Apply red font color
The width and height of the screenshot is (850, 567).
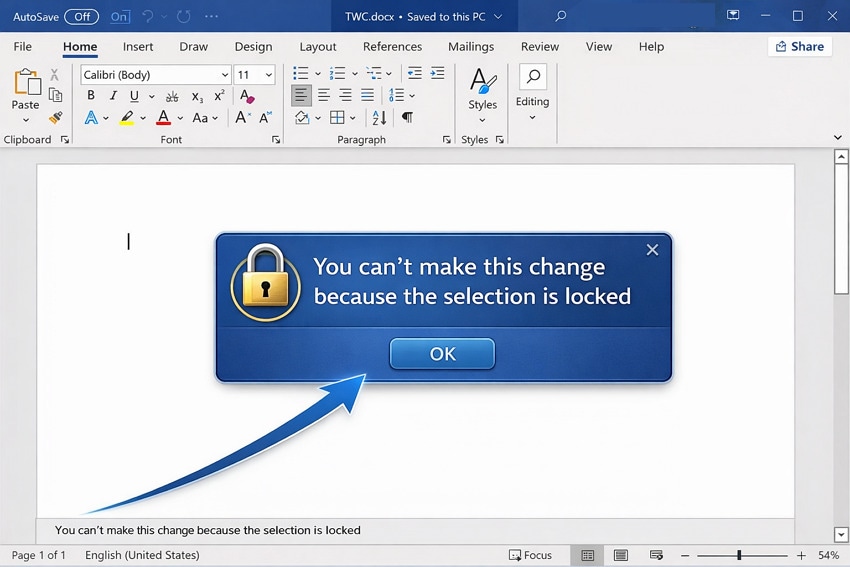pos(163,118)
